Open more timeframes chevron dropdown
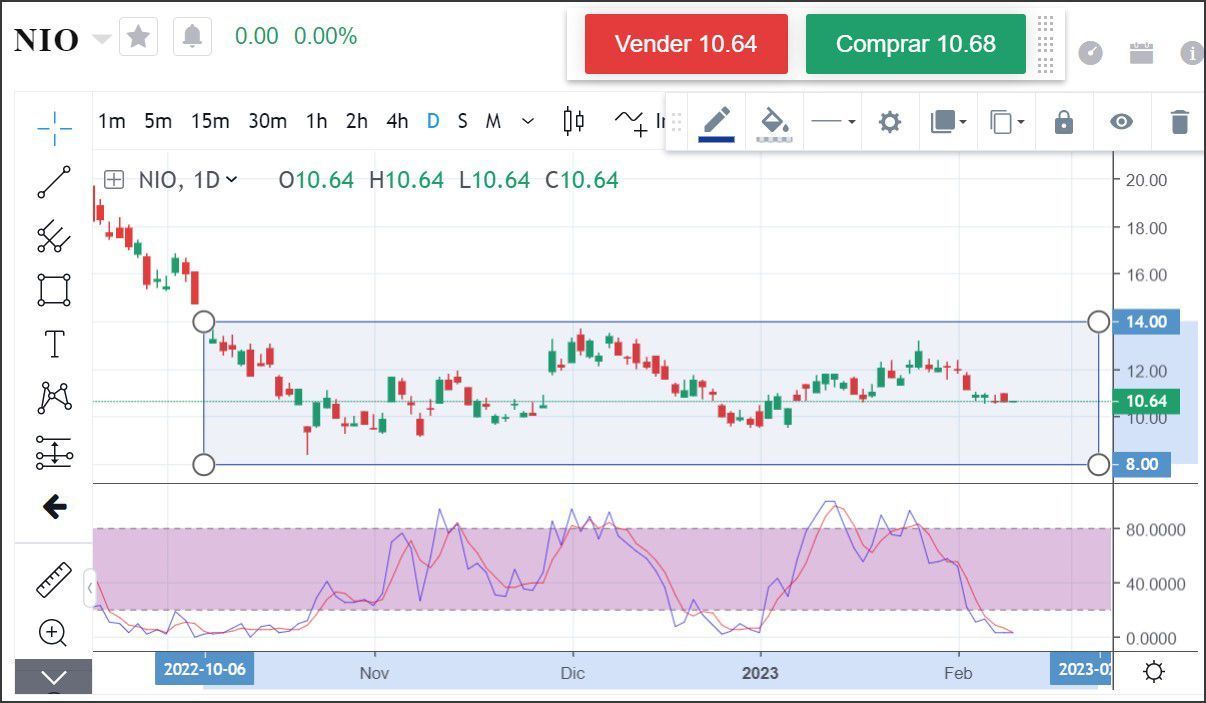 (x=528, y=121)
